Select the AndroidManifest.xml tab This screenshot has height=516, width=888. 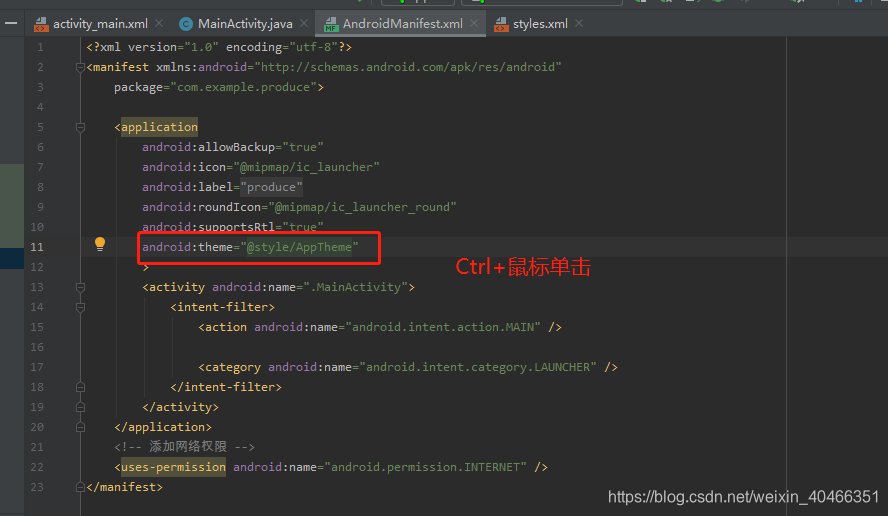click(402, 24)
